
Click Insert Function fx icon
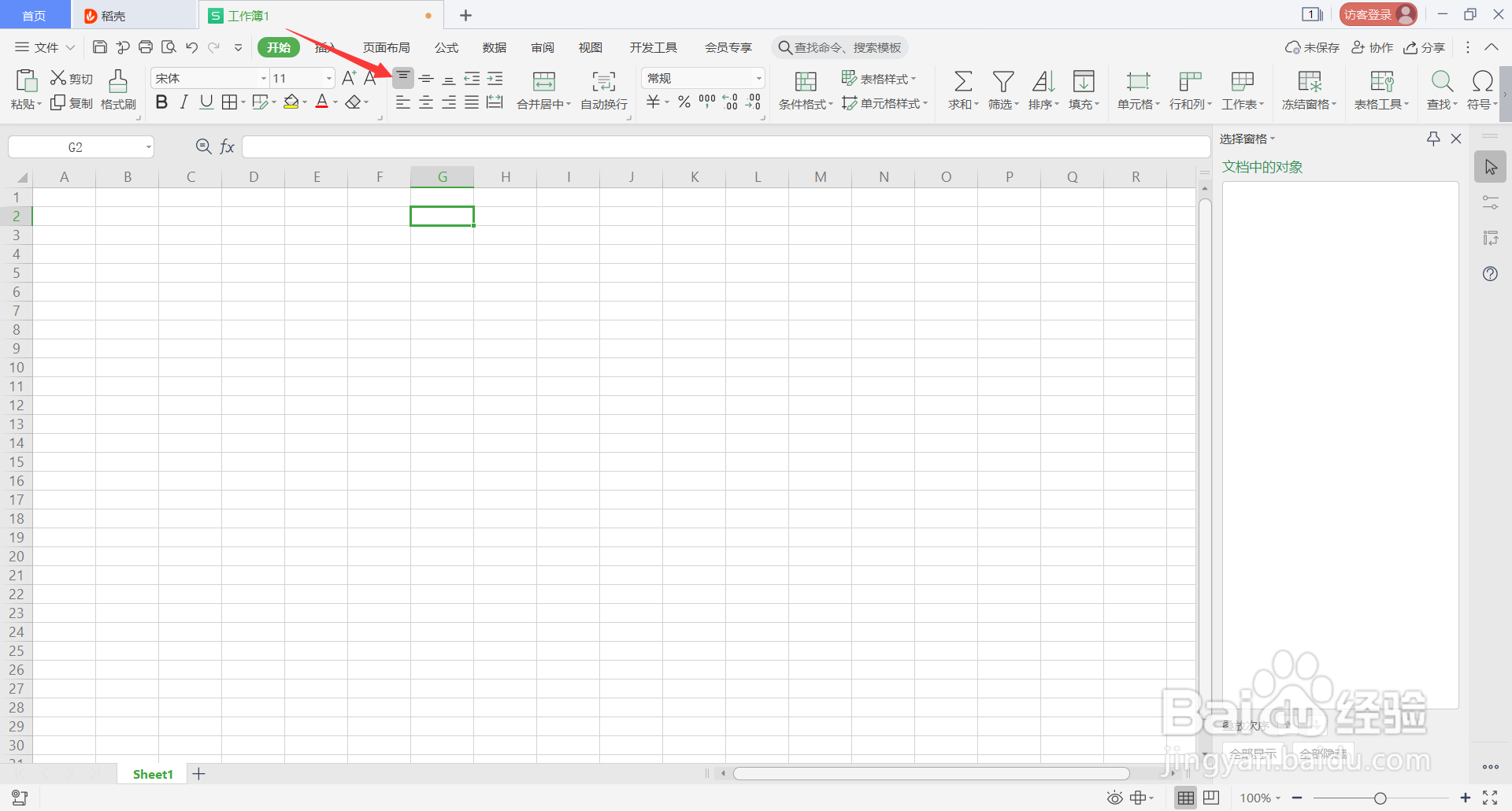[x=227, y=146]
